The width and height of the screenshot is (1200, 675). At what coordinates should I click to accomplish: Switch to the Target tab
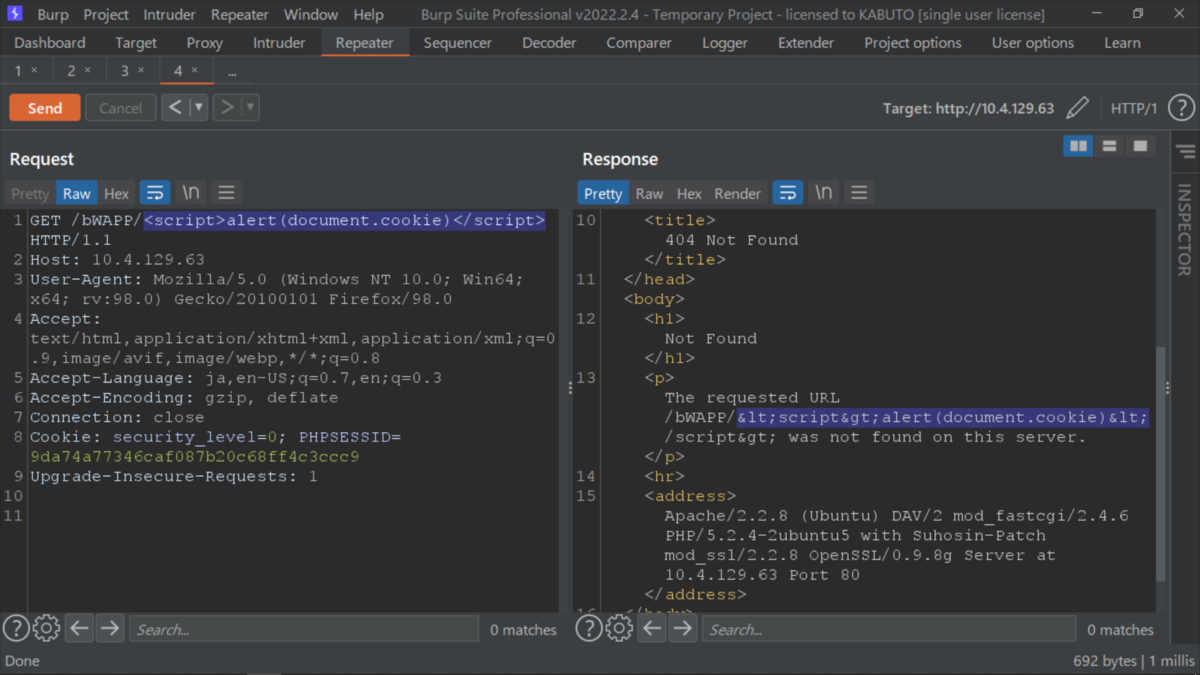[136, 43]
